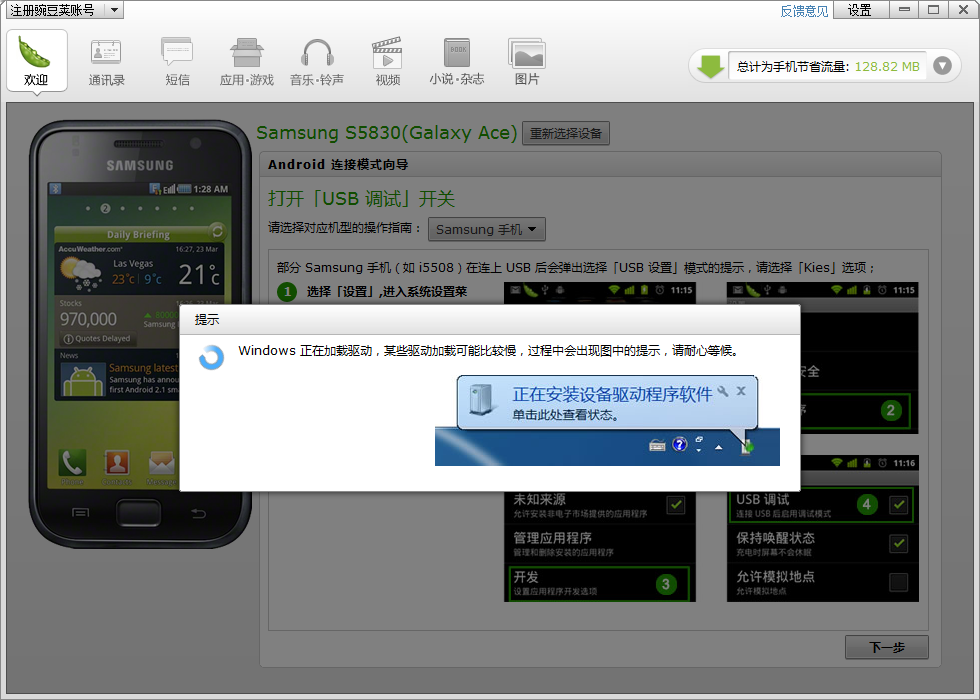Click the device install tray icon
The image size is (980, 700).
(x=748, y=447)
